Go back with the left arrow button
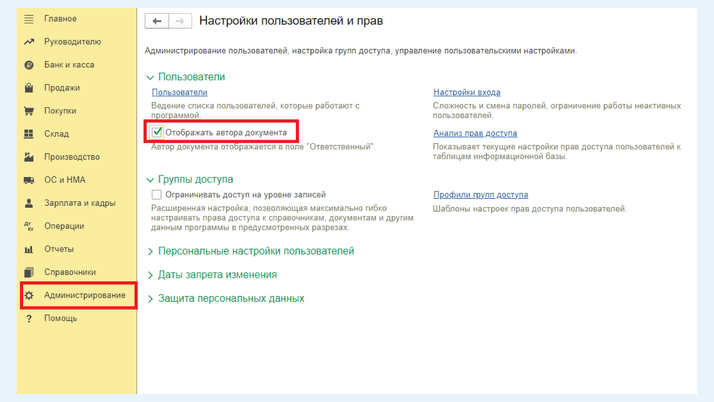The height and width of the screenshot is (402, 714). pyautogui.click(x=157, y=21)
